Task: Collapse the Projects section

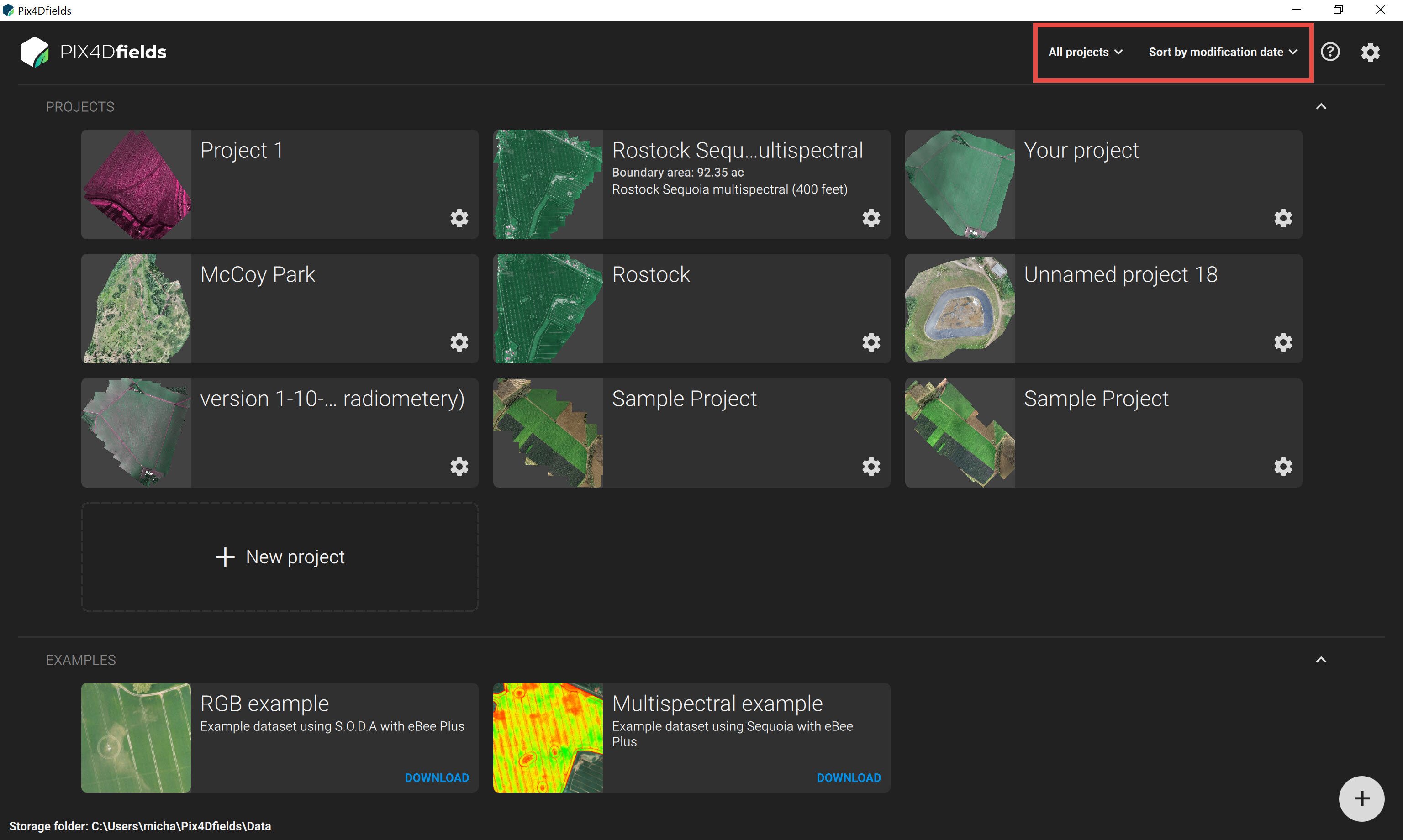Action: point(1321,106)
